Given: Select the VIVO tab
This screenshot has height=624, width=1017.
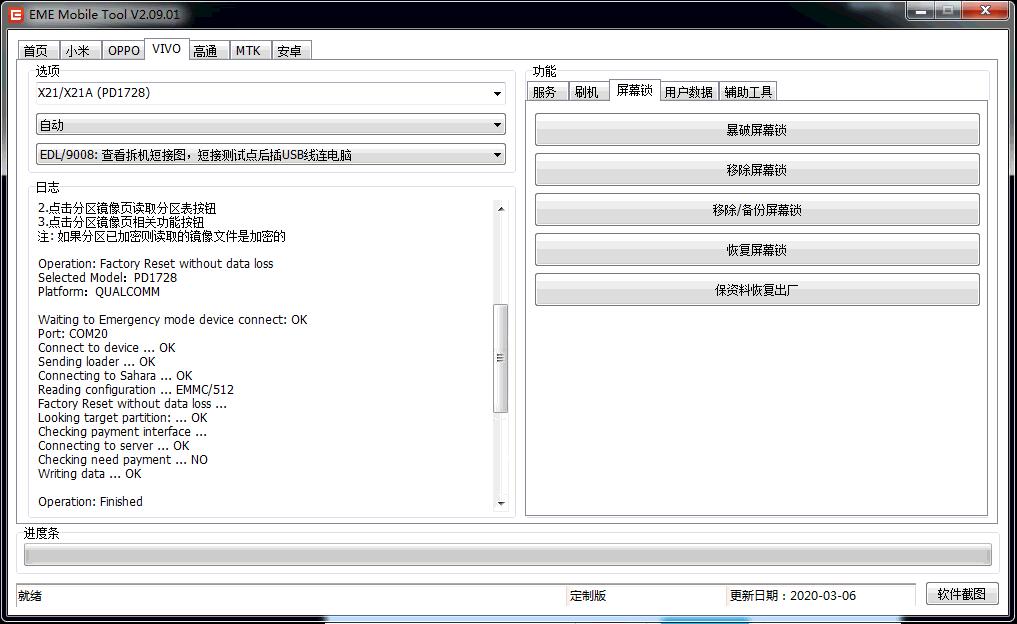Looking at the screenshot, I should [x=167, y=49].
